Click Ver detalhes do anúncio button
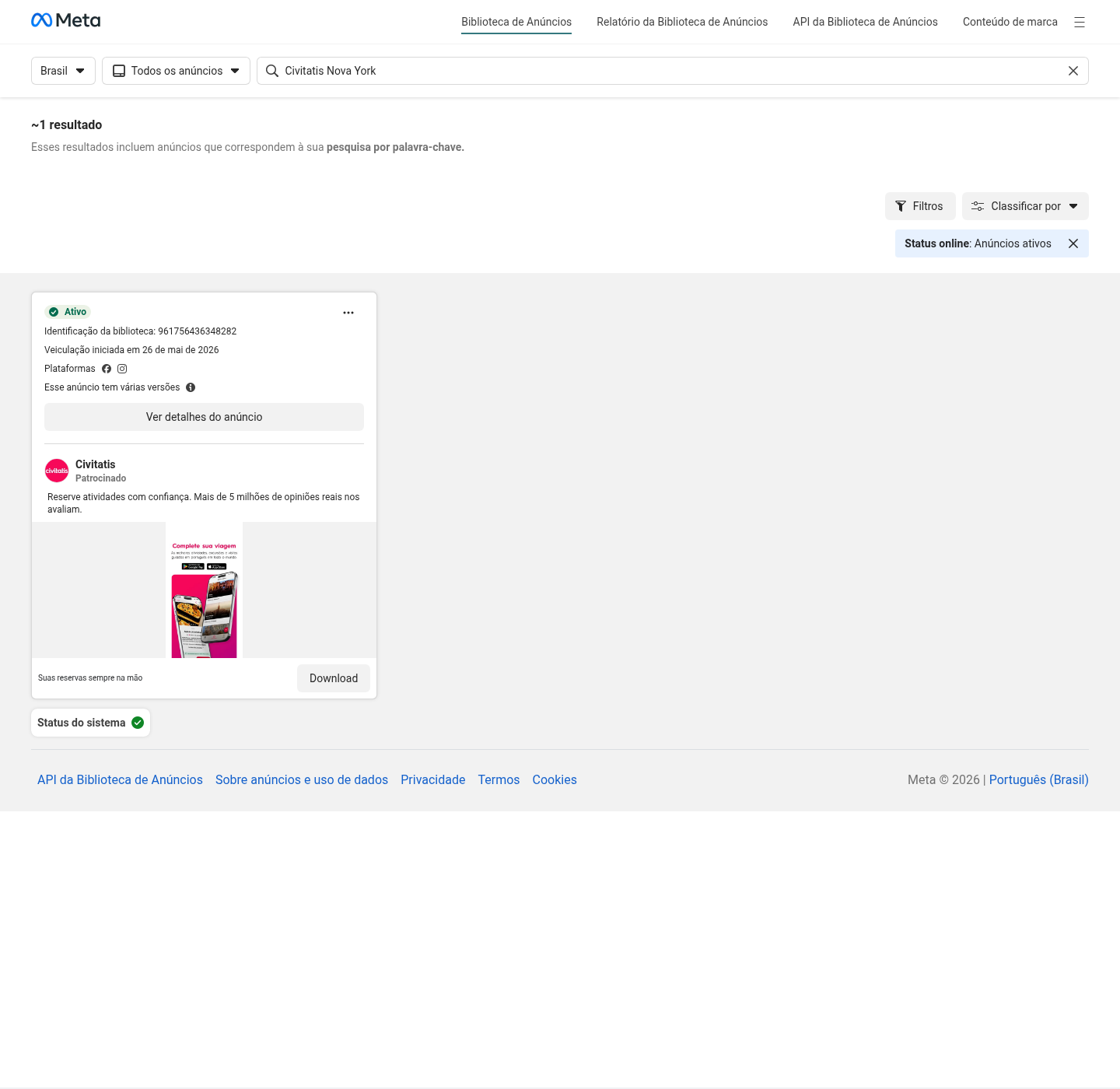The height and width of the screenshot is (1089, 1120). coord(204,417)
